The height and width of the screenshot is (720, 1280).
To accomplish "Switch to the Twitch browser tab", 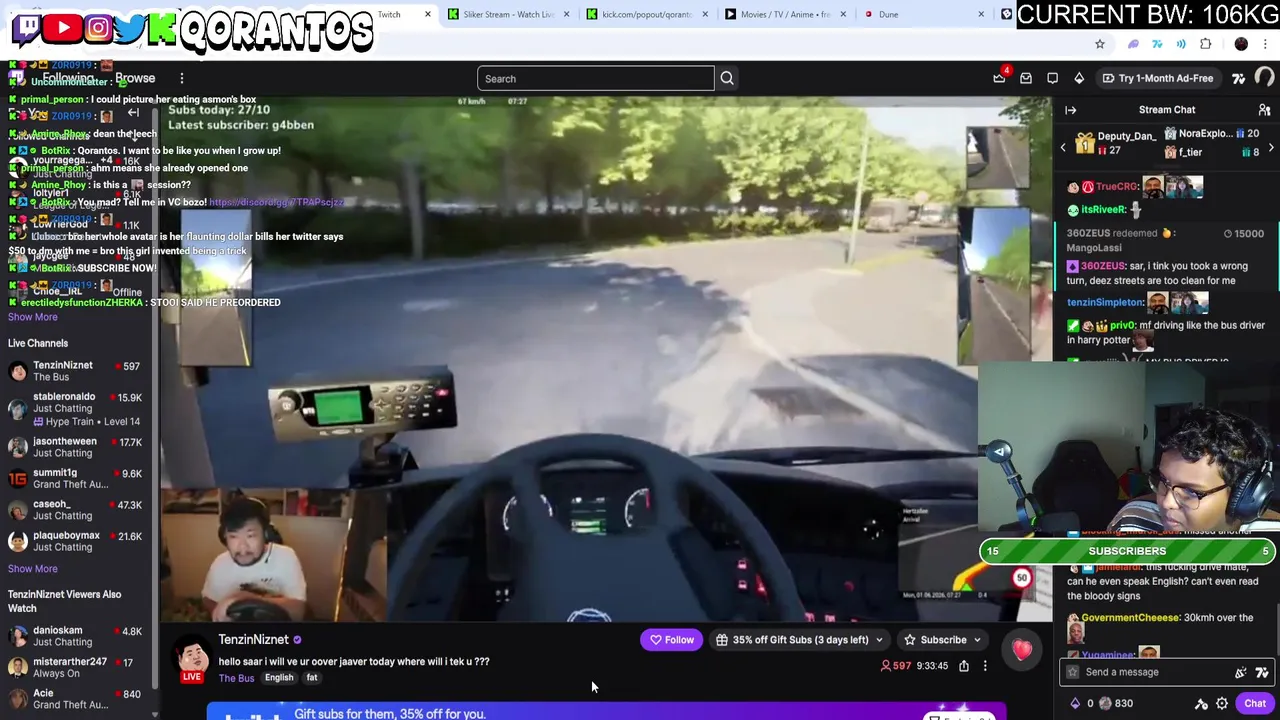I will [389, 14].
